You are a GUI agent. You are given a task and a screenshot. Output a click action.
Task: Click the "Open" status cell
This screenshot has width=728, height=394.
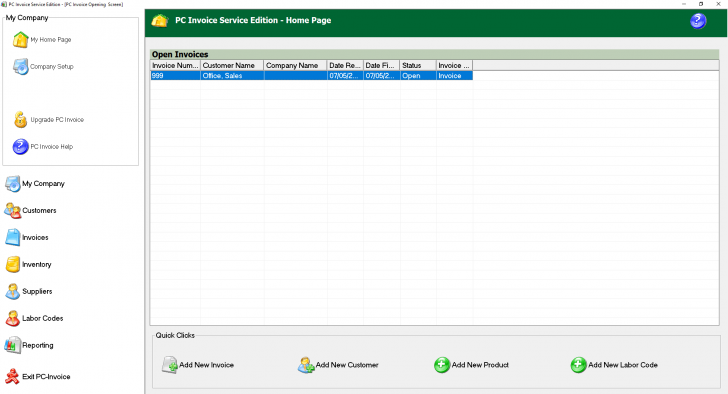click(418, 76)
